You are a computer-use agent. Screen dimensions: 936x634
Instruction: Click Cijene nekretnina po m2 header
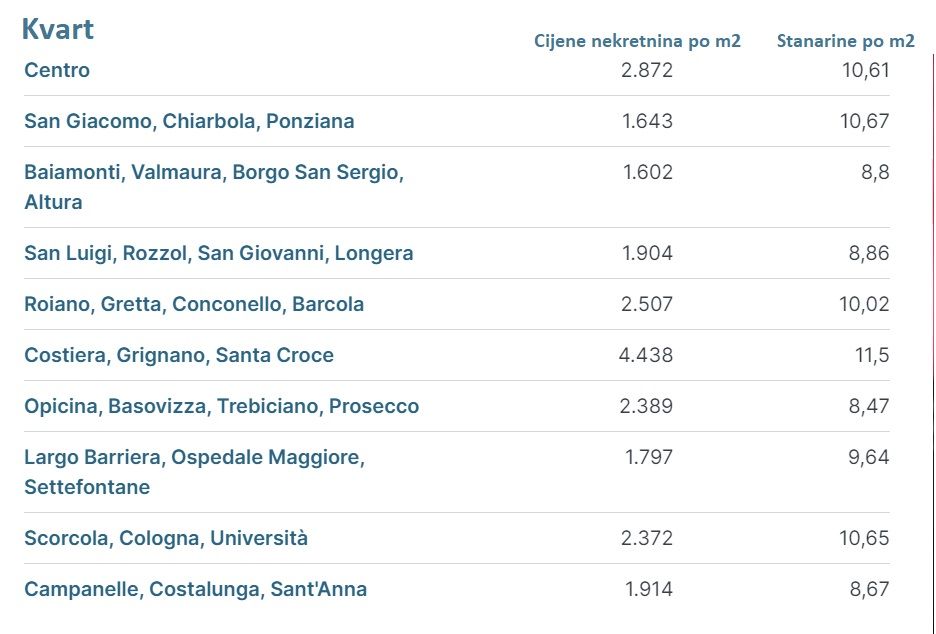(x=637, y=41)
